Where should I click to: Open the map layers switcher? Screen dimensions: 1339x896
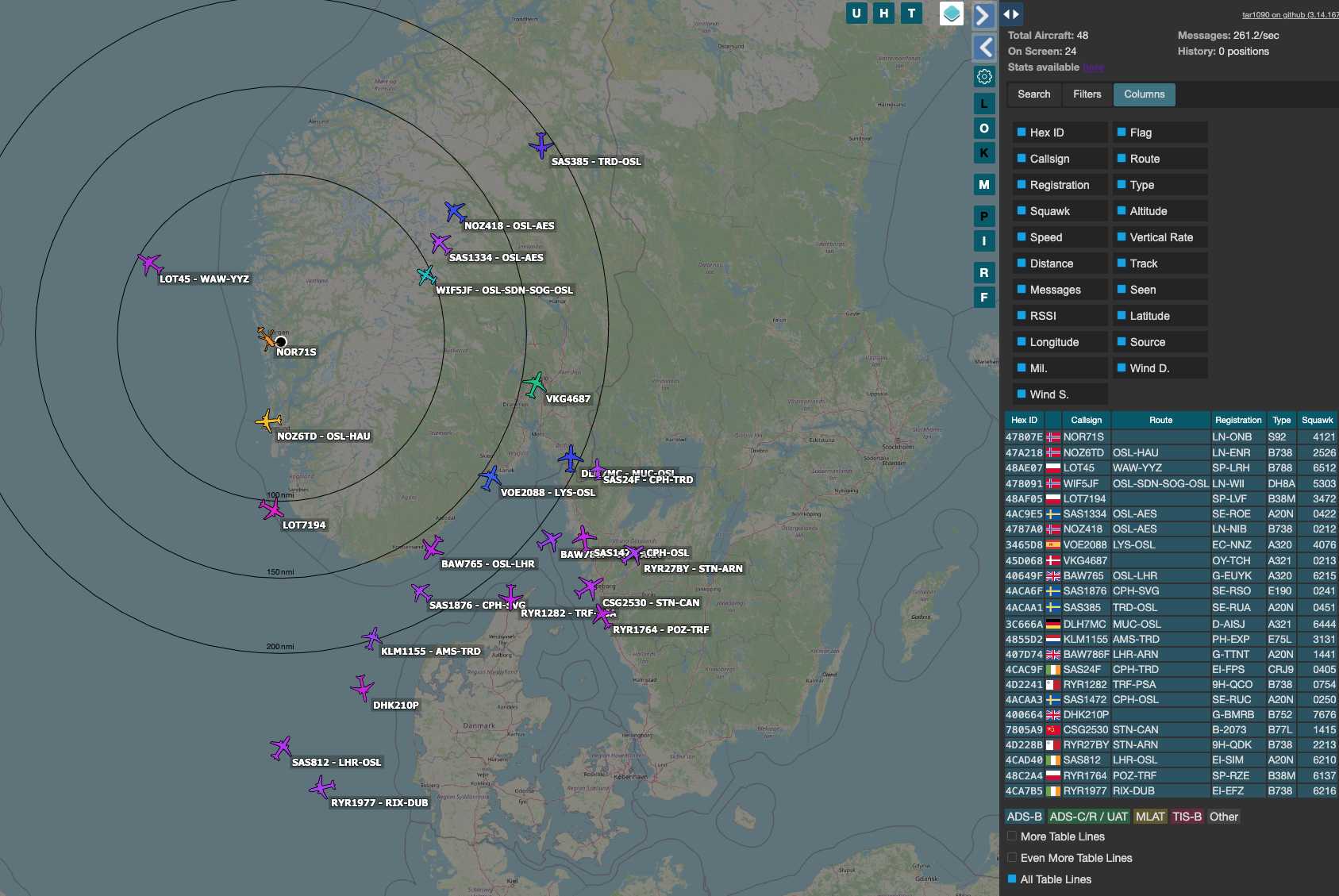(x=951, y=13)
